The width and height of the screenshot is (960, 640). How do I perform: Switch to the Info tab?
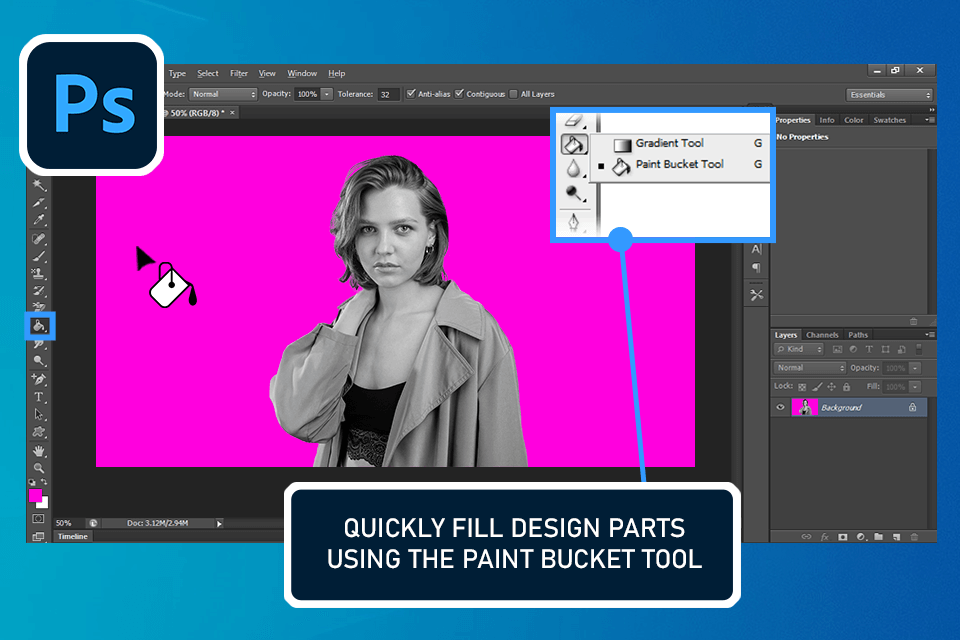827,120
